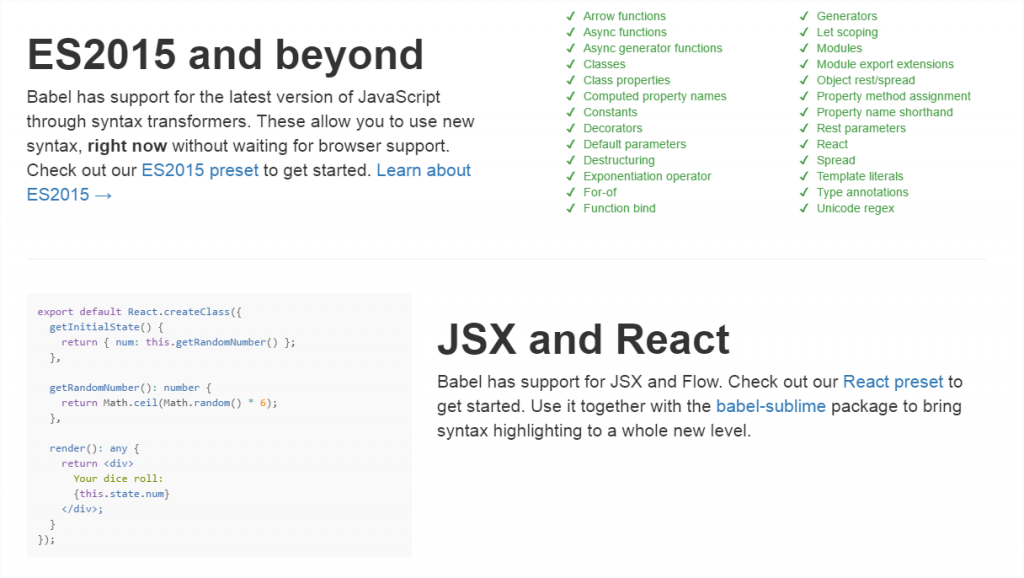Select the checkmark beside Decorators

pos(570,128)
